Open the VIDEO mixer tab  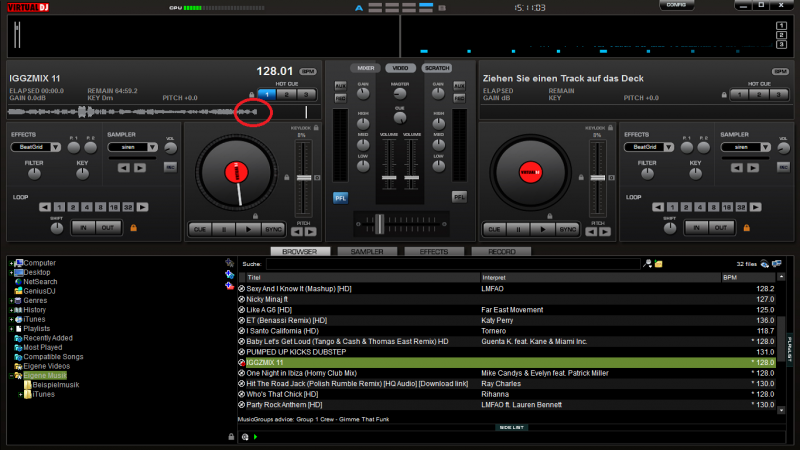click(399, 68)
